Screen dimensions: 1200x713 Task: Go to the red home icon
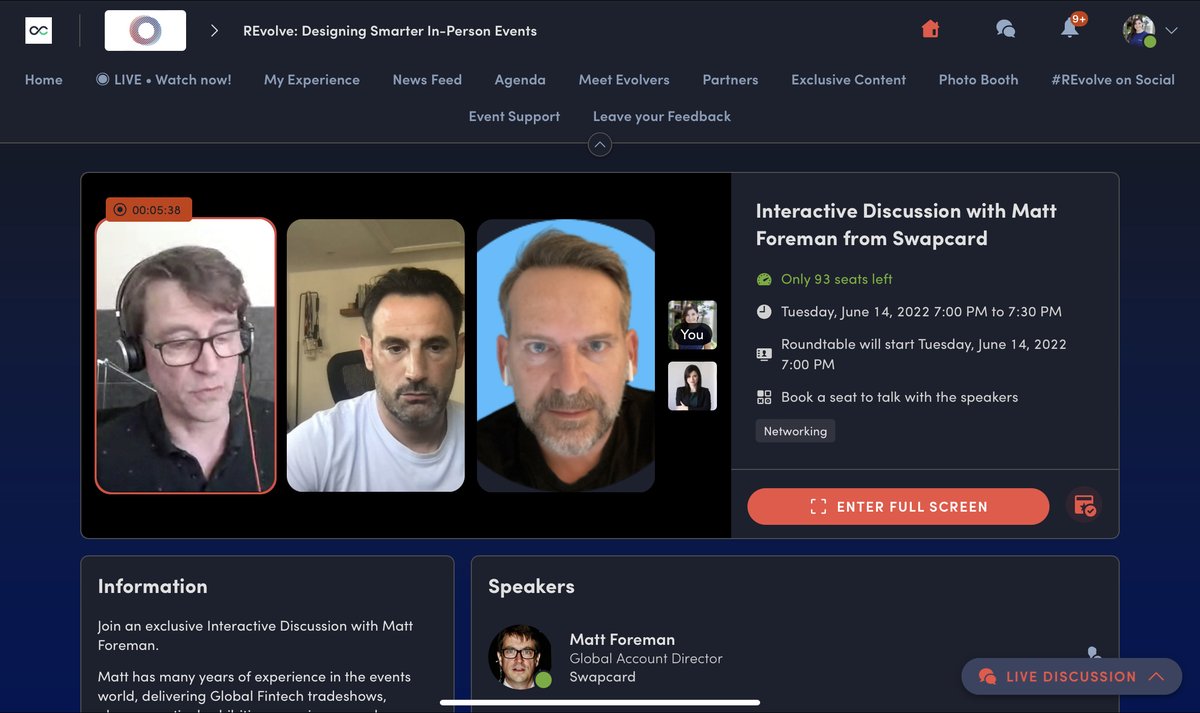point(930,29)
